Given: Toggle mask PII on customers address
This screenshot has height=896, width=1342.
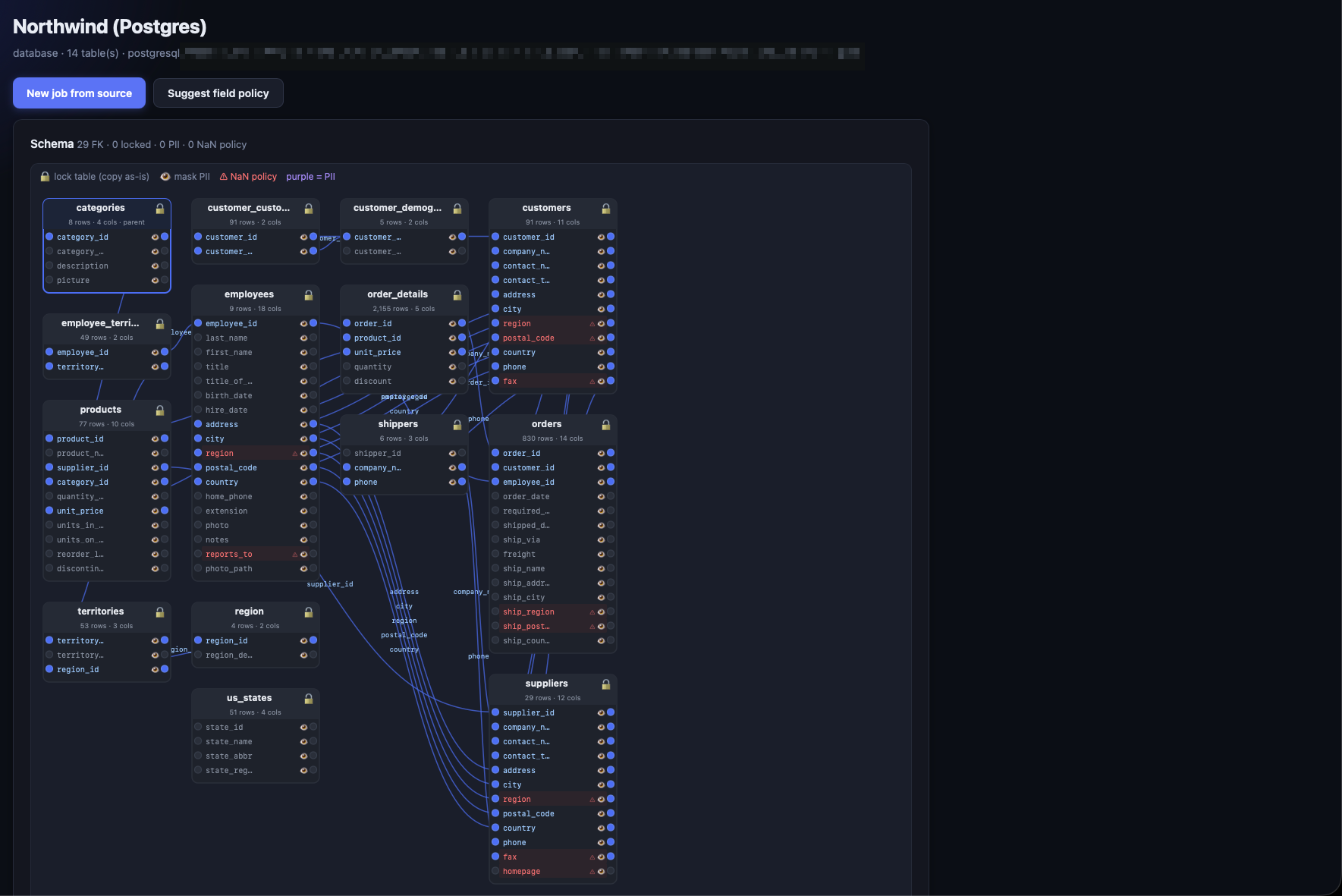Looking at the screenshot, I should tap(601, 295).
